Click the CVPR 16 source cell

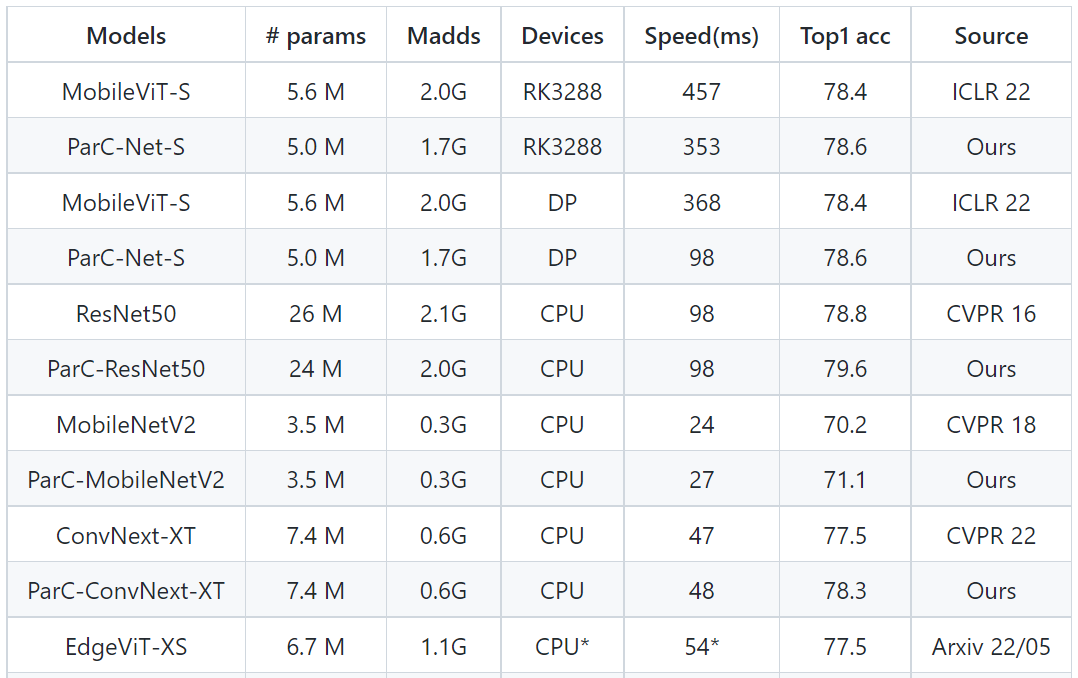pos(991,314)
